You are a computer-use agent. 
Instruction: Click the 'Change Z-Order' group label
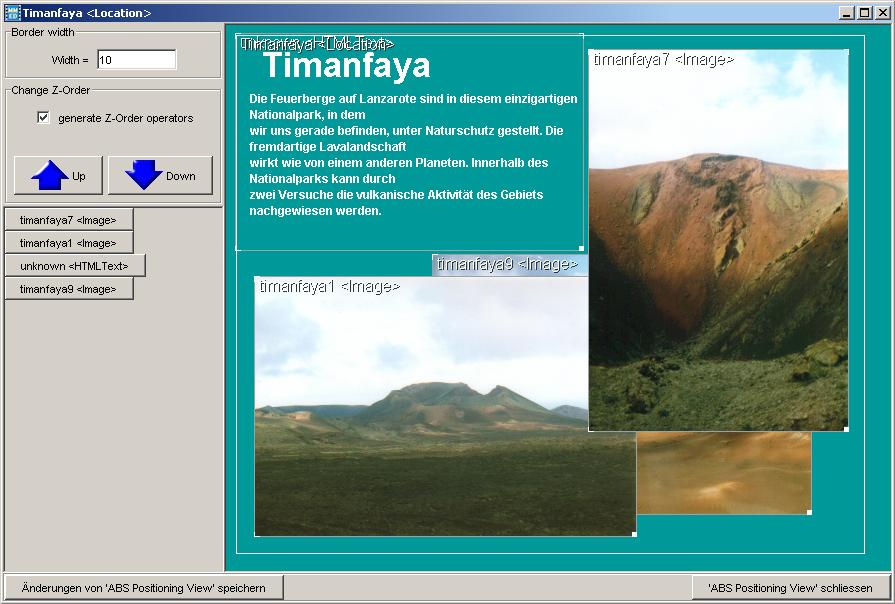pos(50,90)
